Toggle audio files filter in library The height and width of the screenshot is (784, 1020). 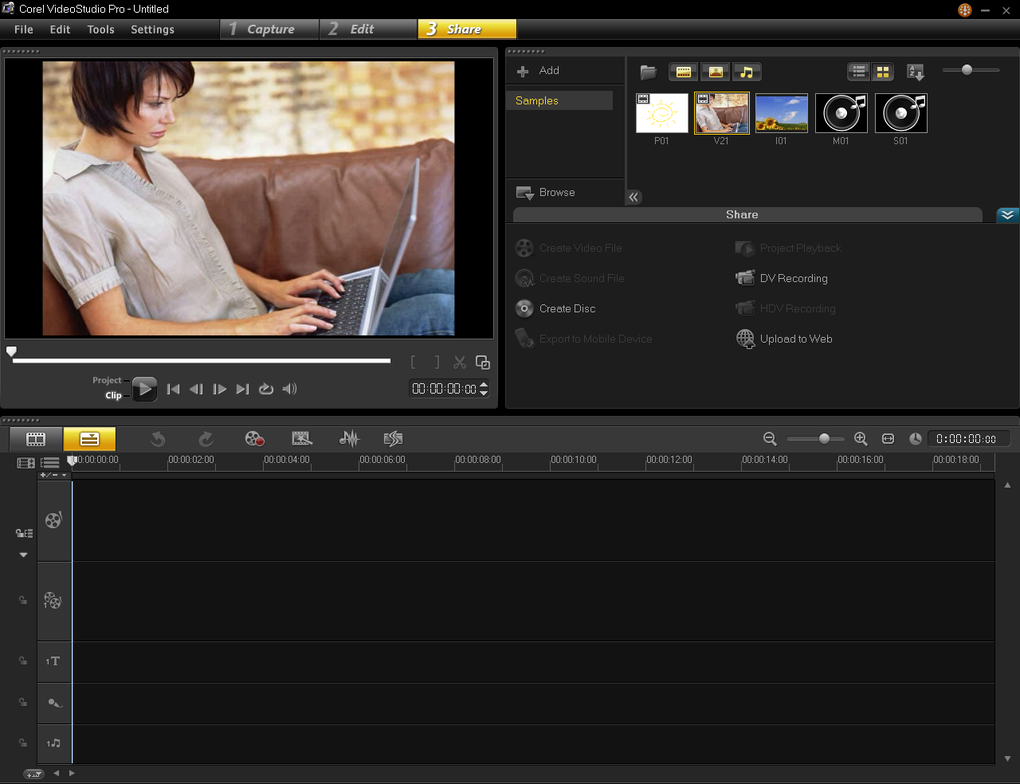(x=746, y=72)
